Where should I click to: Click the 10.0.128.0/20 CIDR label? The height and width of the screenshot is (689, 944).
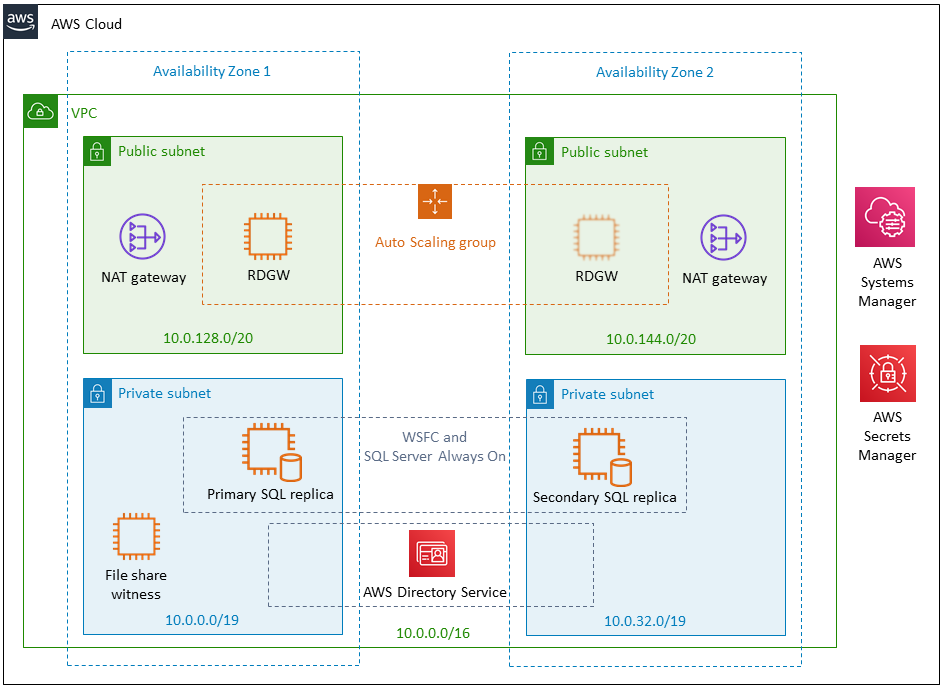206,338
